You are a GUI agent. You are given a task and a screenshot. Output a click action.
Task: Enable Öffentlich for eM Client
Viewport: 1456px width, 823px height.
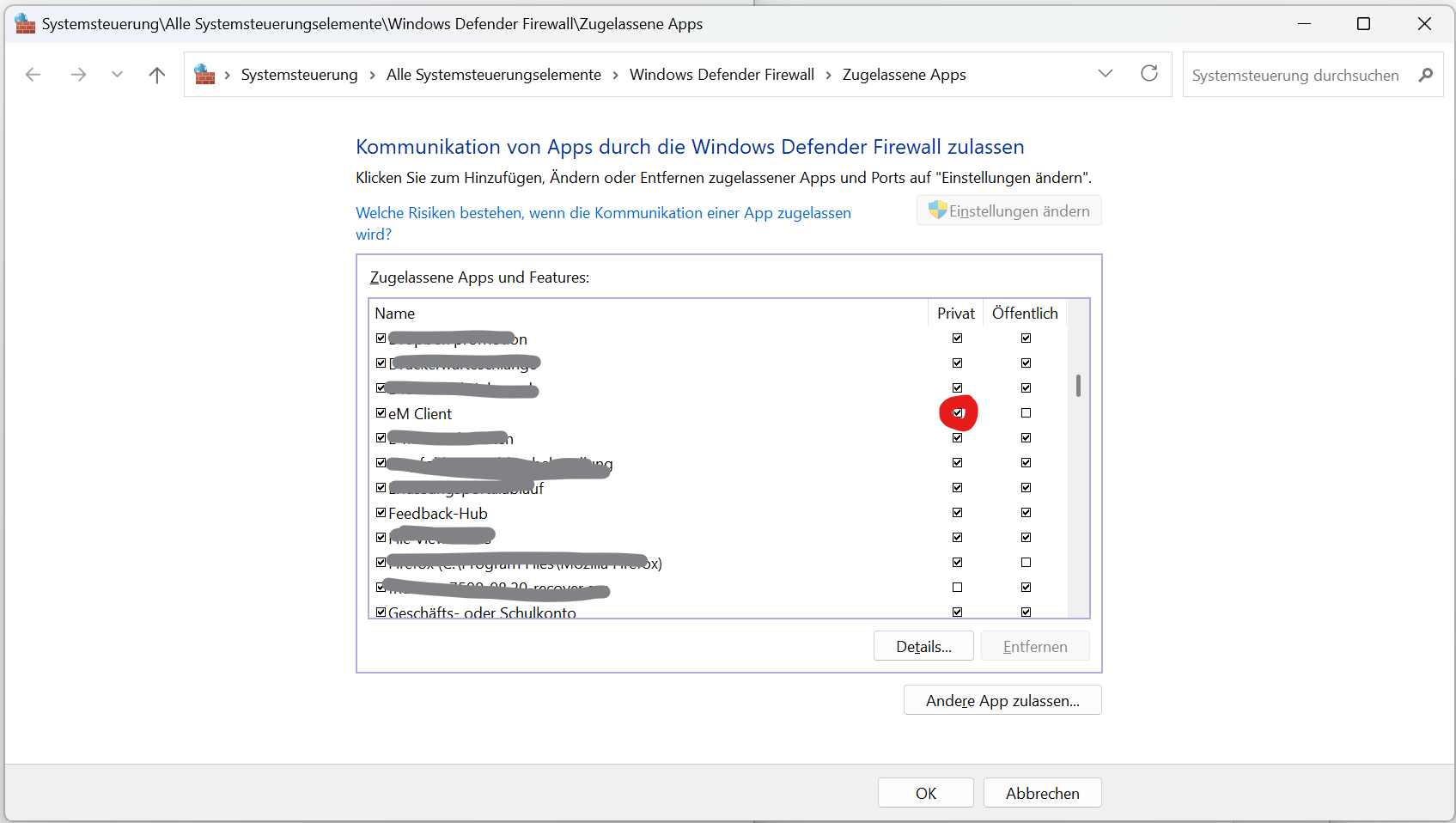click(1026, 413)
